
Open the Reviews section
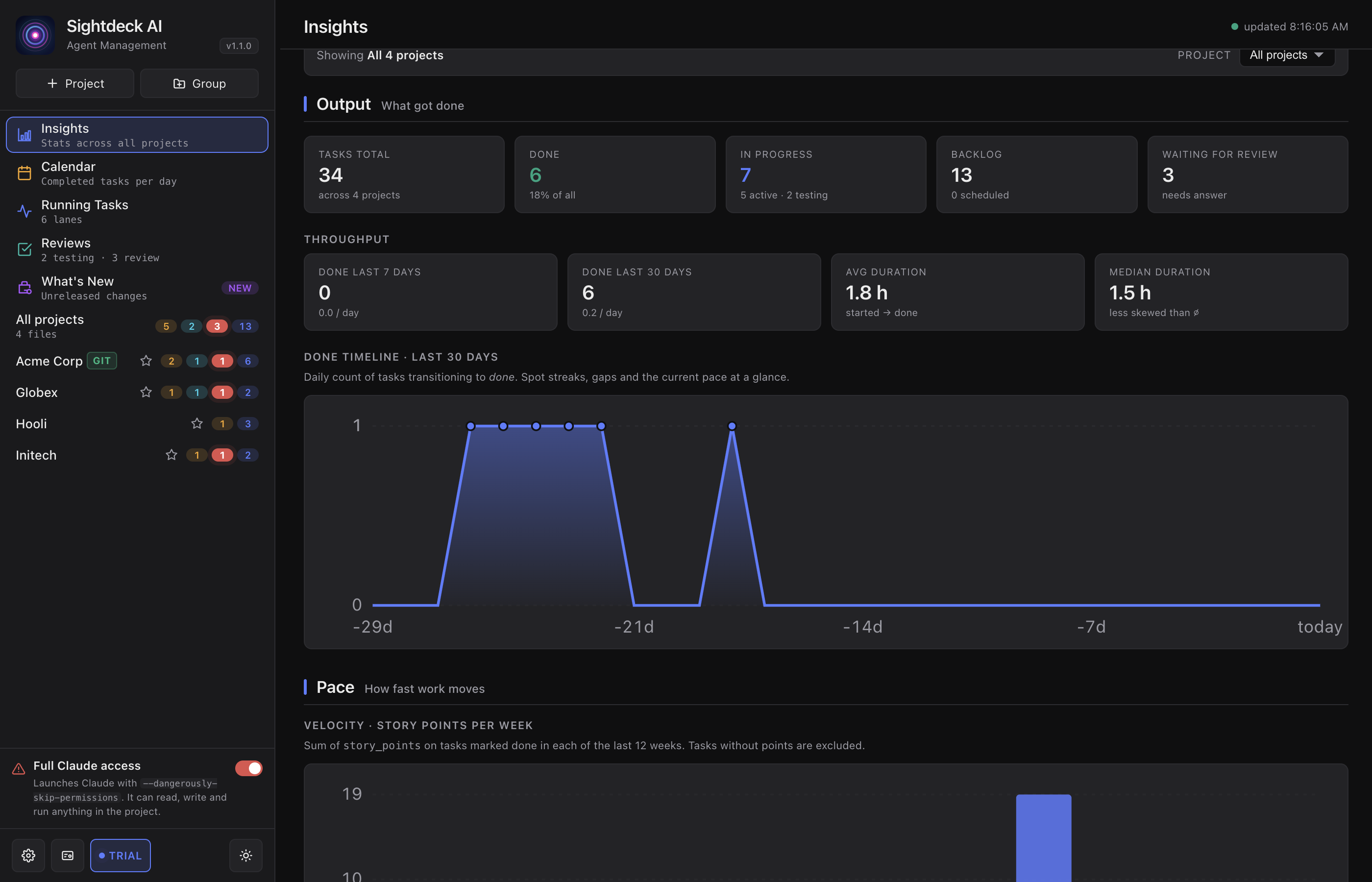137,250
